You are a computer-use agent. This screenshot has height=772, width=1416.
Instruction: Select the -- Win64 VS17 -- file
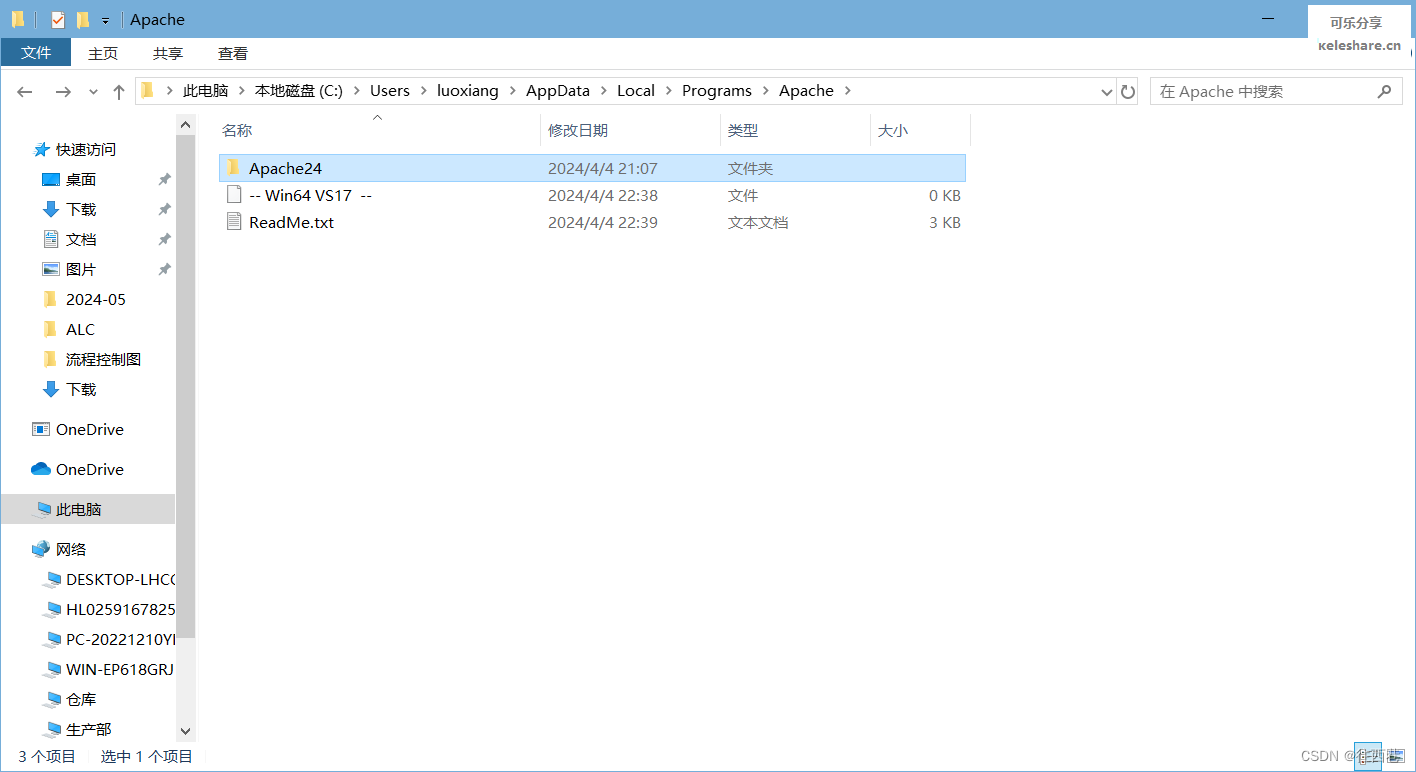tap(592, 195)
